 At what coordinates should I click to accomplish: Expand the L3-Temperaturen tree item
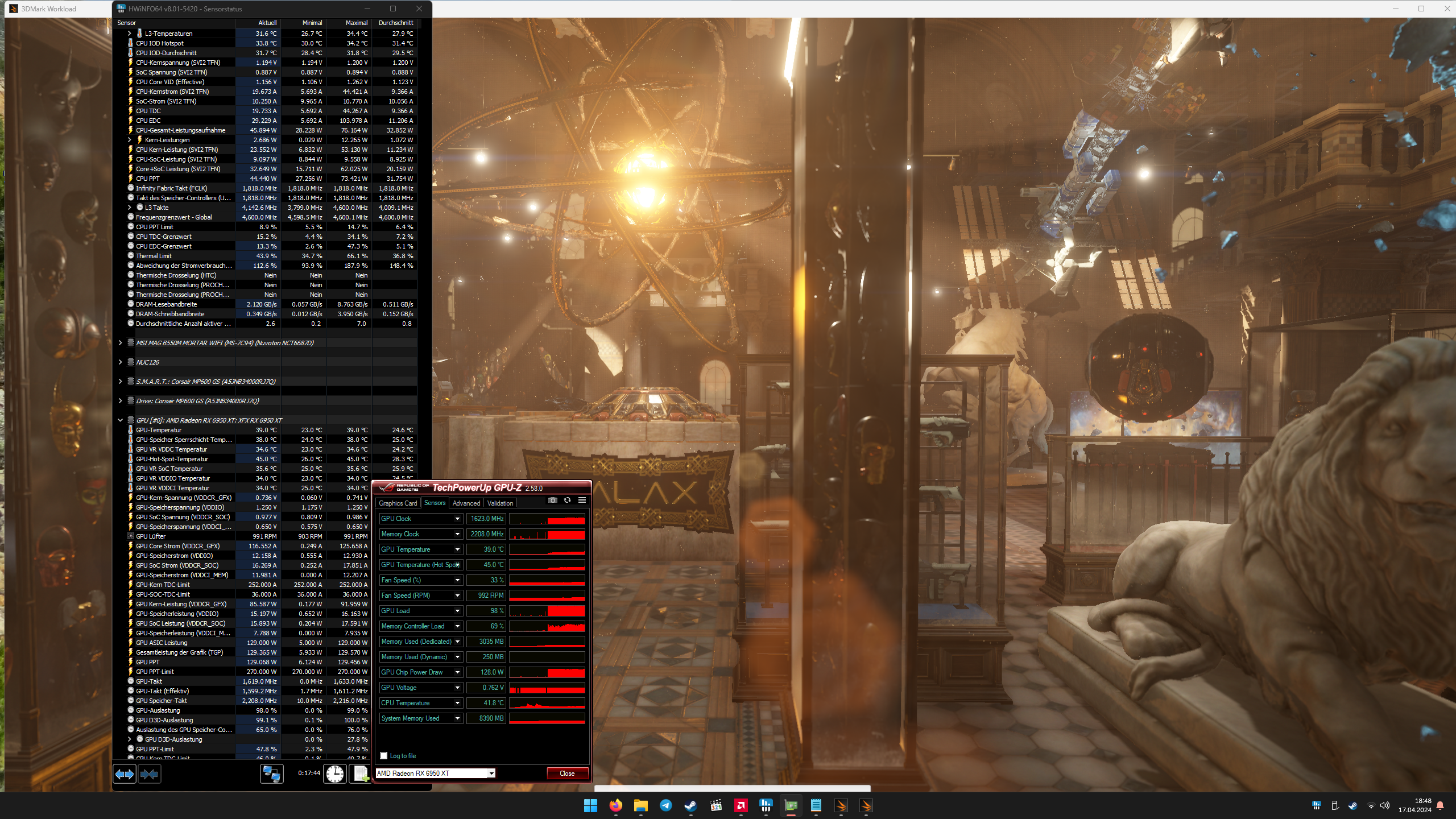pos(129,34)
